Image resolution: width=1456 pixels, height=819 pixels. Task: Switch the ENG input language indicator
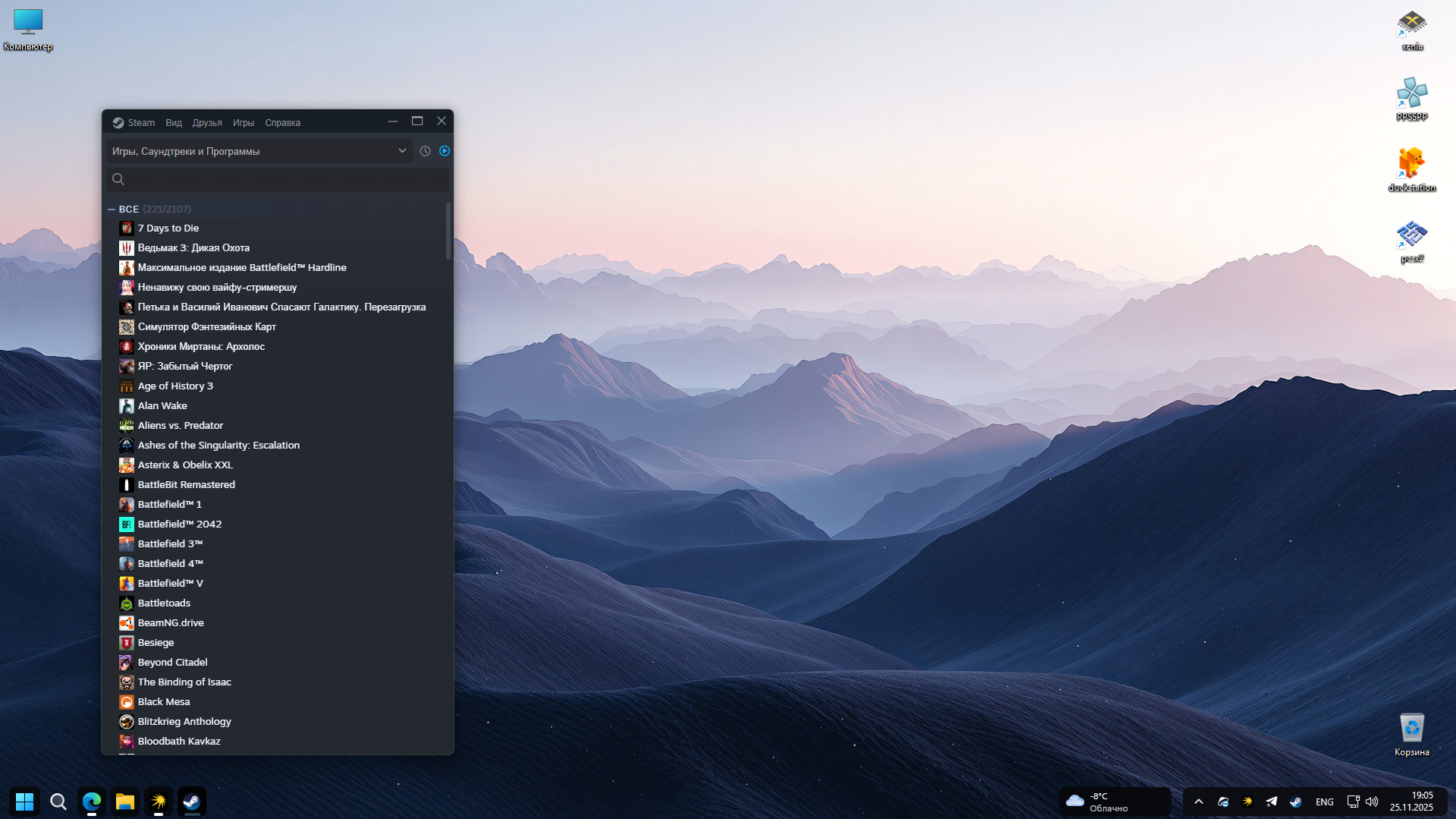point(1325,802)
